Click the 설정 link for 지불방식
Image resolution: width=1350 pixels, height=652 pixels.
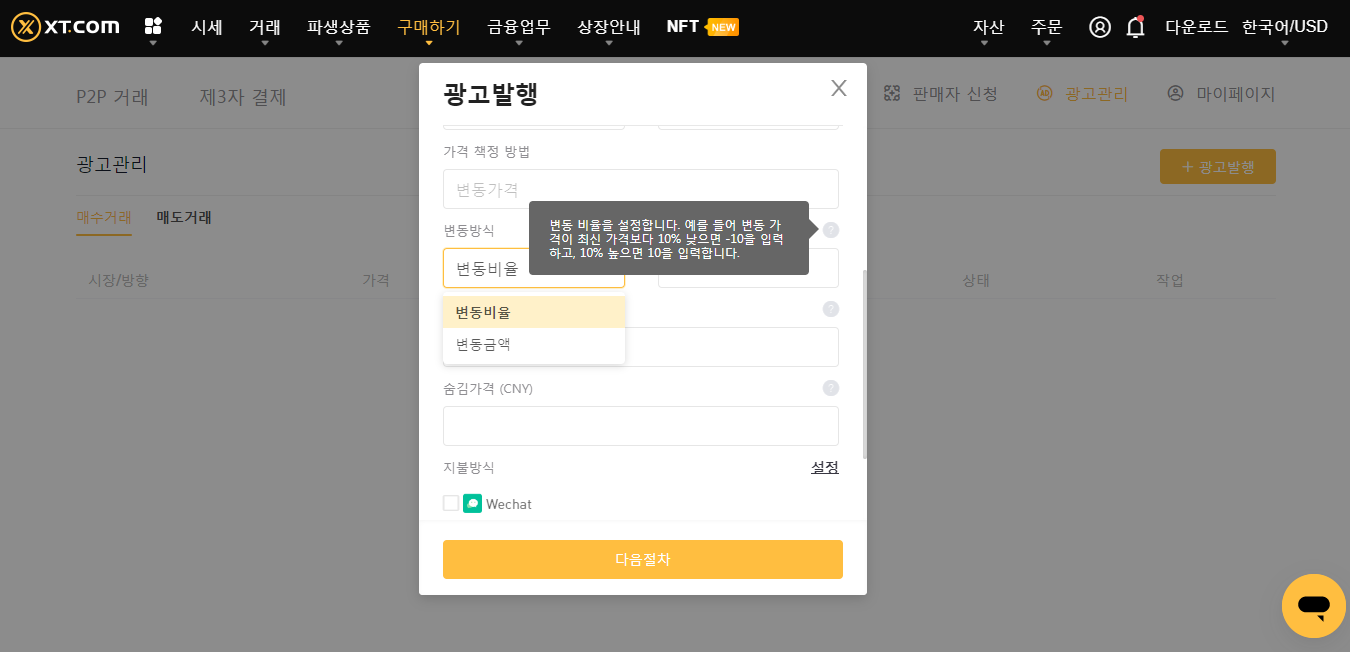pyautogui.click(x=825, y=467)
